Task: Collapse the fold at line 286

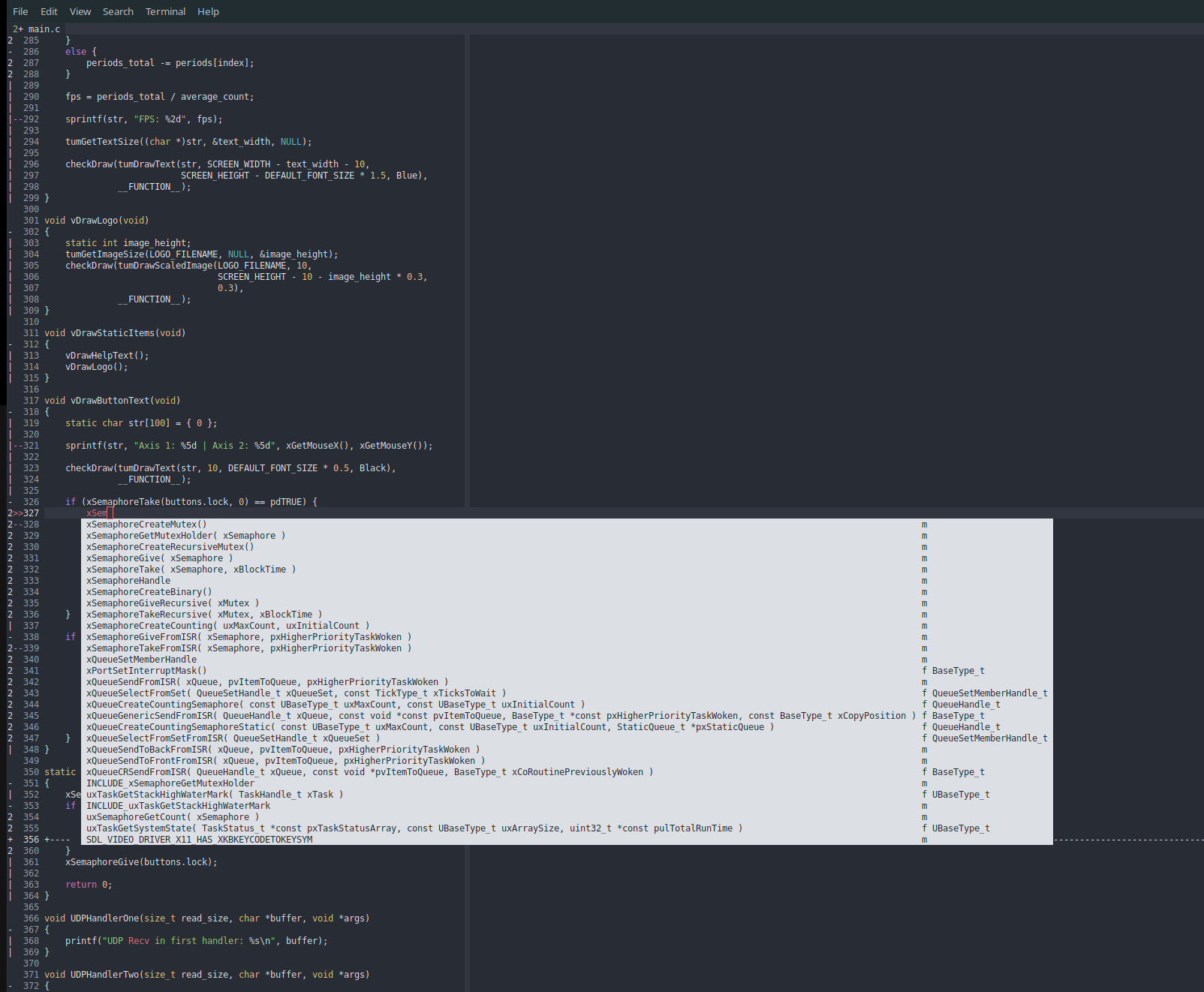Action: pyautogui.click(x=11, y=52)
